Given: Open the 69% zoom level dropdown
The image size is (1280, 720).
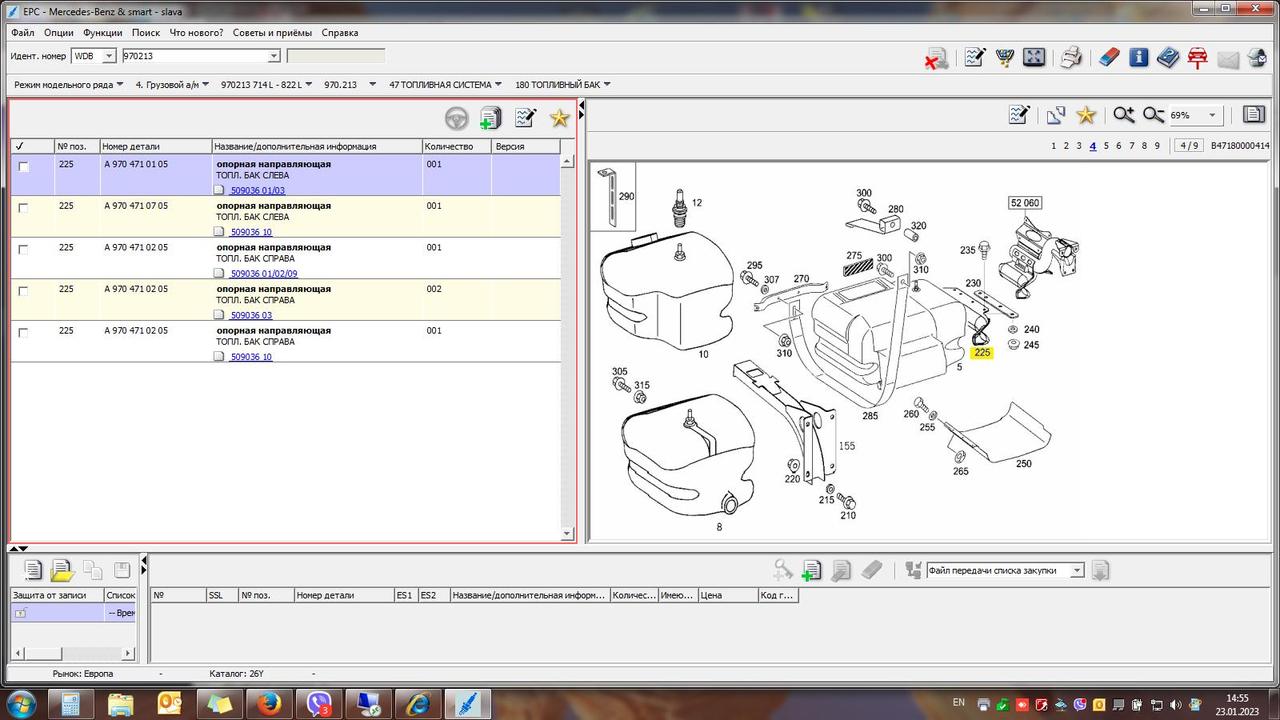Looking at the screenshot, I should coord(1213,115).
